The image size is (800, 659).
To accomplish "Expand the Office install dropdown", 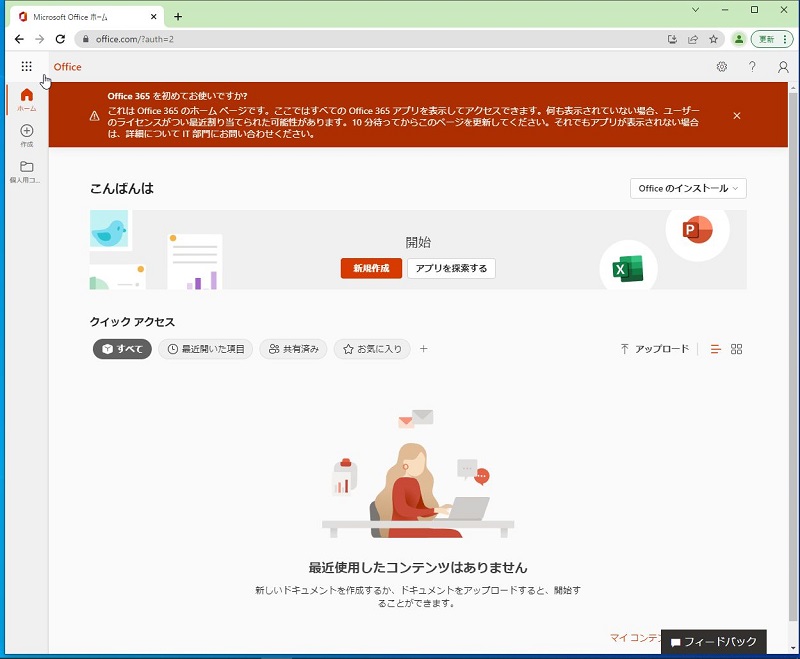I will (x=688, y=188).
